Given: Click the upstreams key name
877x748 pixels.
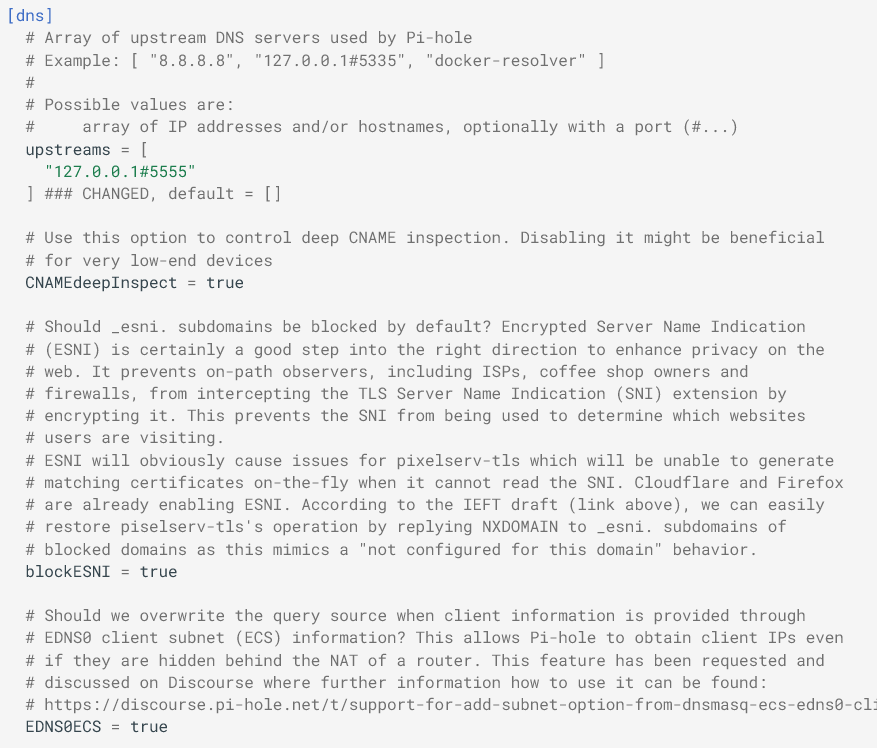Looking at the screenshot, I should 67,149.
